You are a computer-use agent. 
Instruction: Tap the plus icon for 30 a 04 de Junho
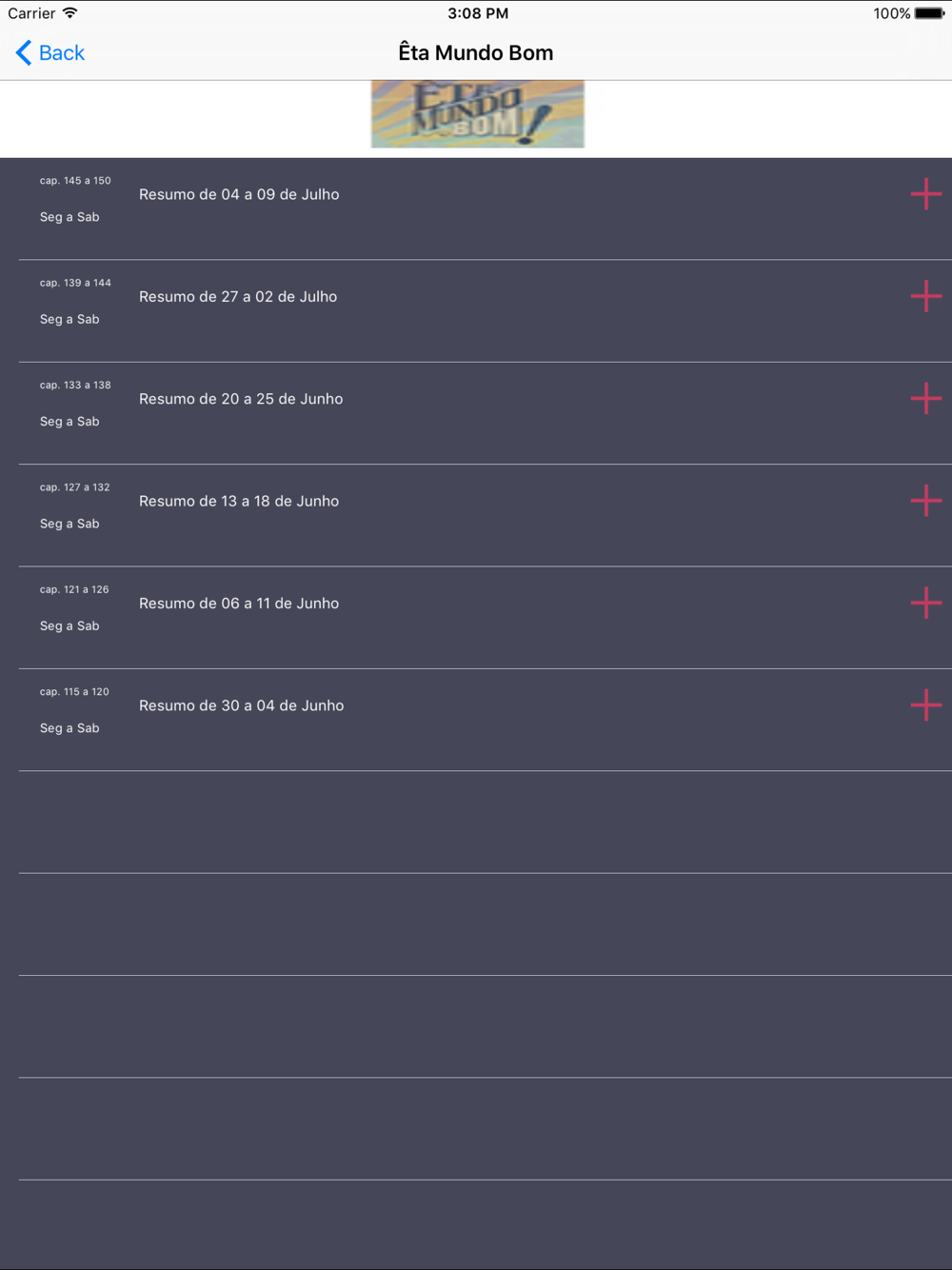(925, 705)
